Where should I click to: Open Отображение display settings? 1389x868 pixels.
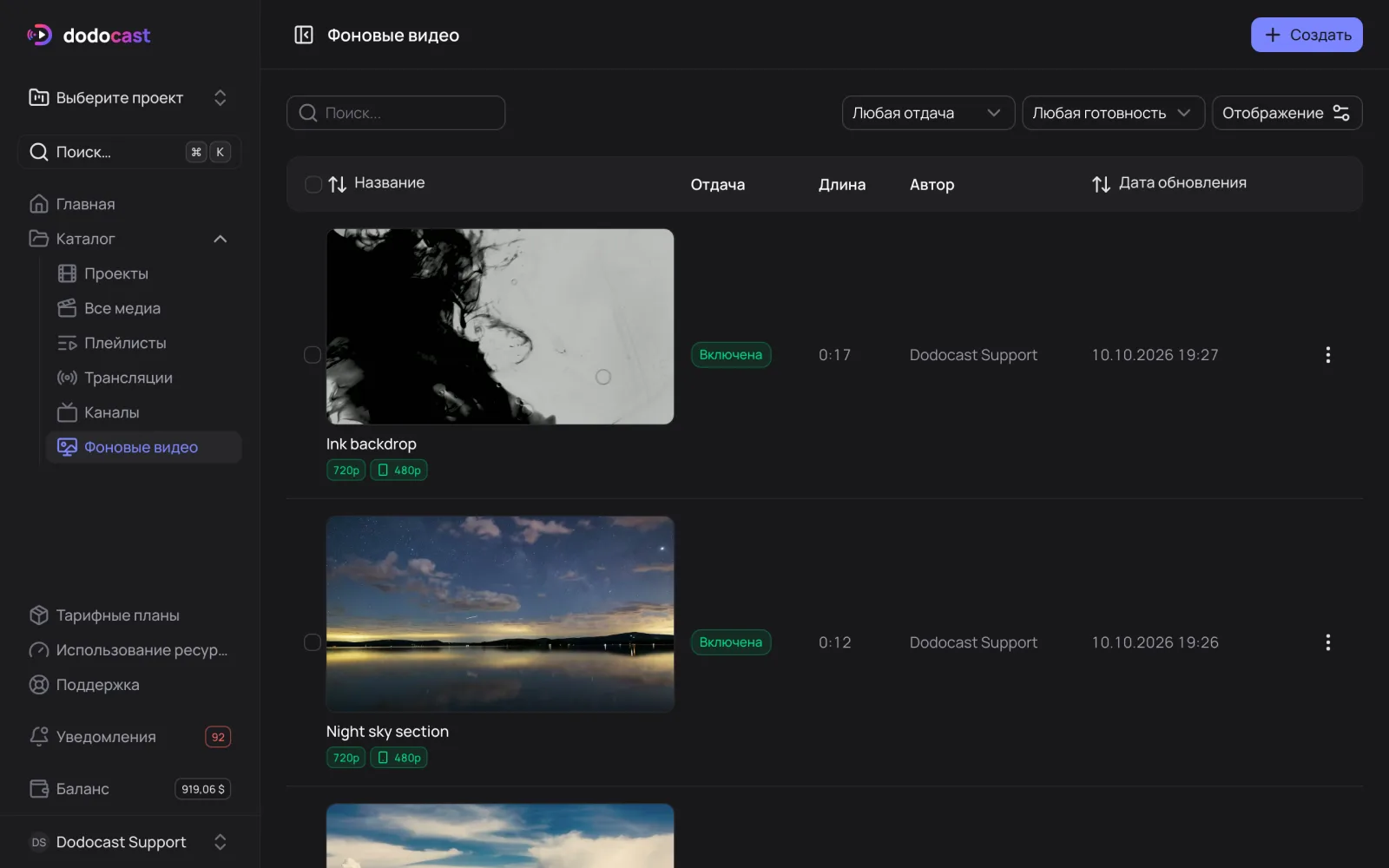(1287, 113)
